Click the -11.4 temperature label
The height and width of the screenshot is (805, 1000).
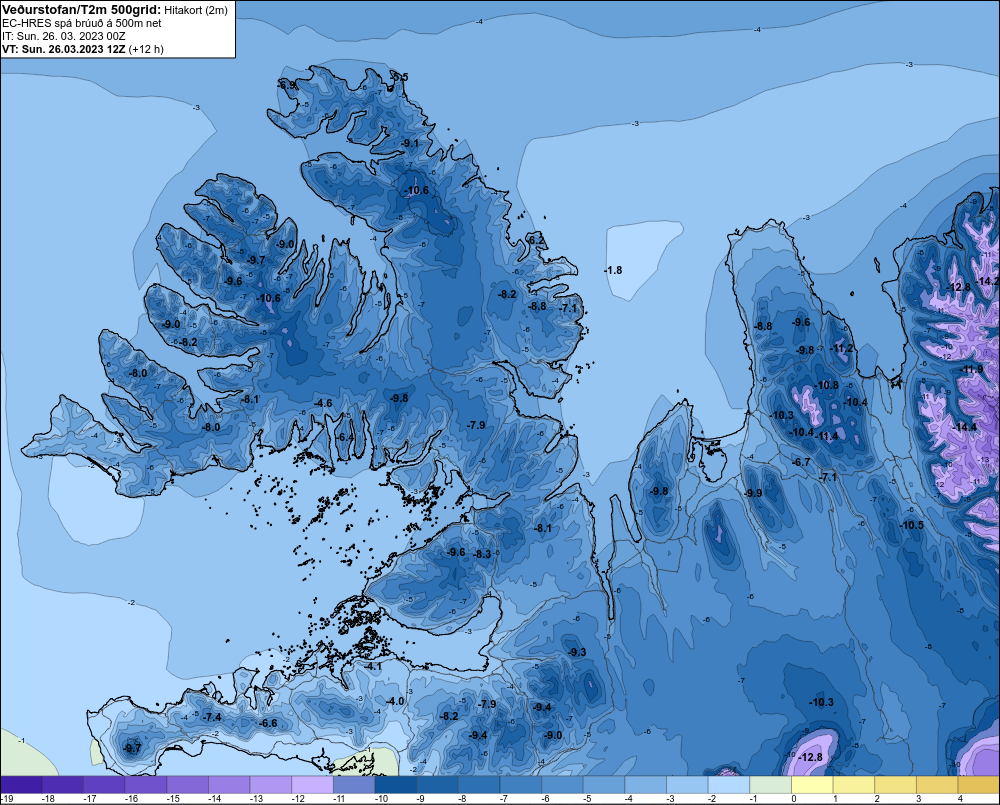(x=827, y=436)
